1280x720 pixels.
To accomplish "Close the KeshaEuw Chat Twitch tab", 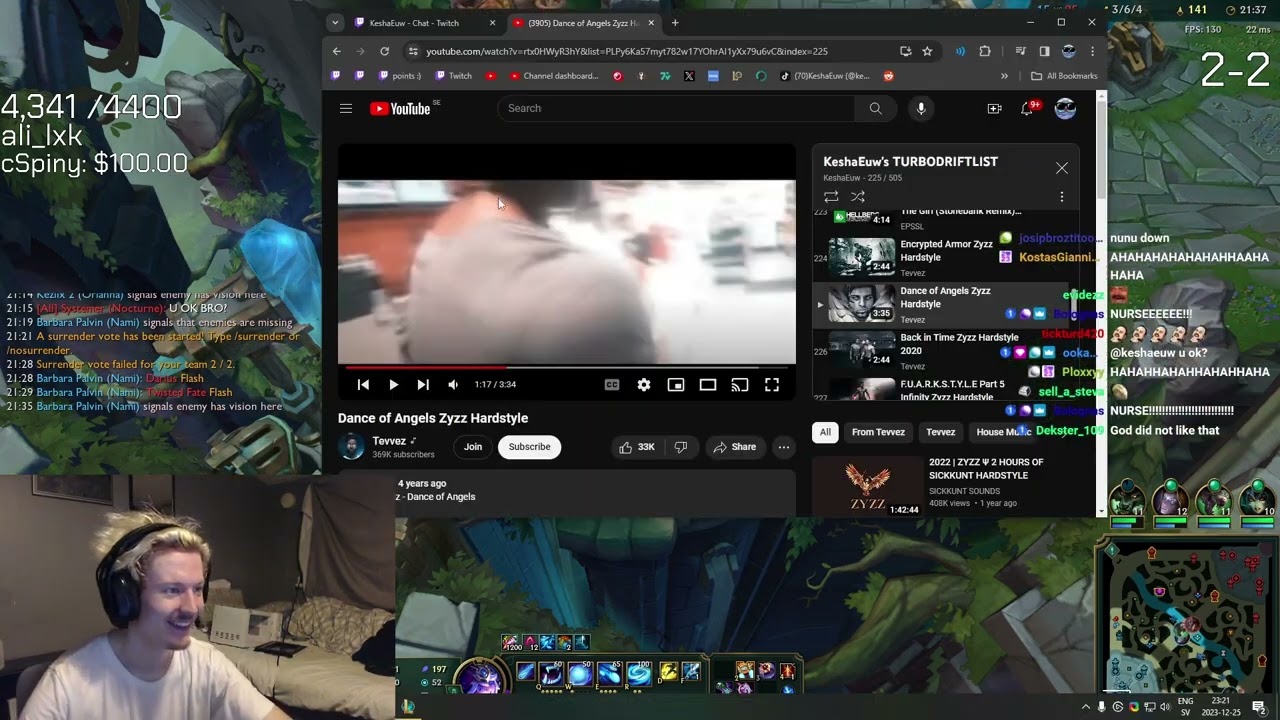I will coord(492,23).
